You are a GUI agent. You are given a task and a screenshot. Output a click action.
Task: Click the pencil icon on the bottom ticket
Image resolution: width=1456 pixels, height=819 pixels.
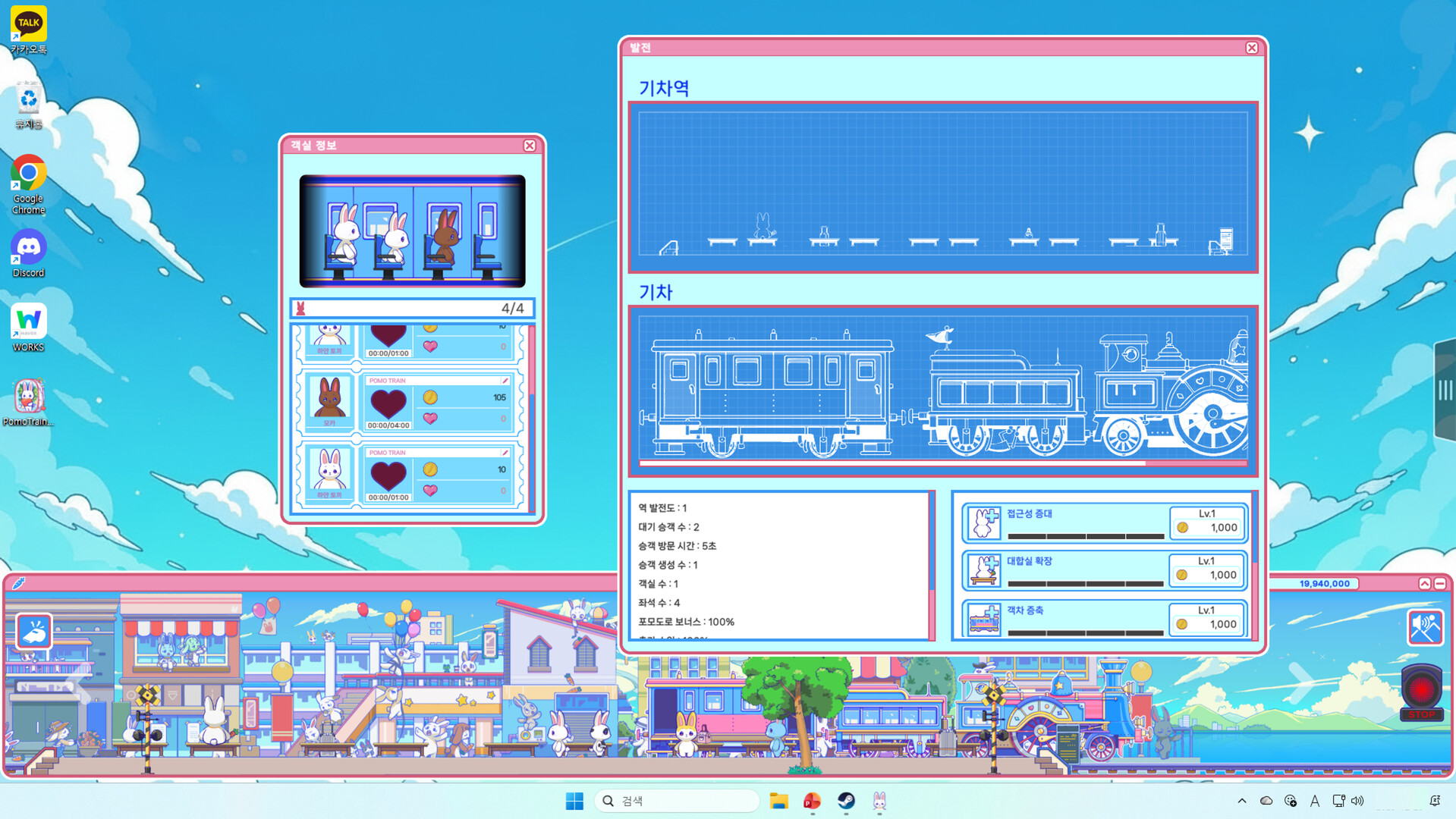[505, 453]
